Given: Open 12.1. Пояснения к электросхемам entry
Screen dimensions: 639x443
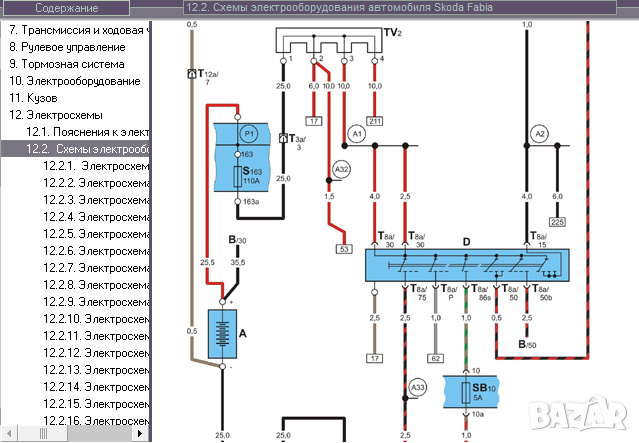Looking at the screenshot, I should [x=88, y=132].
